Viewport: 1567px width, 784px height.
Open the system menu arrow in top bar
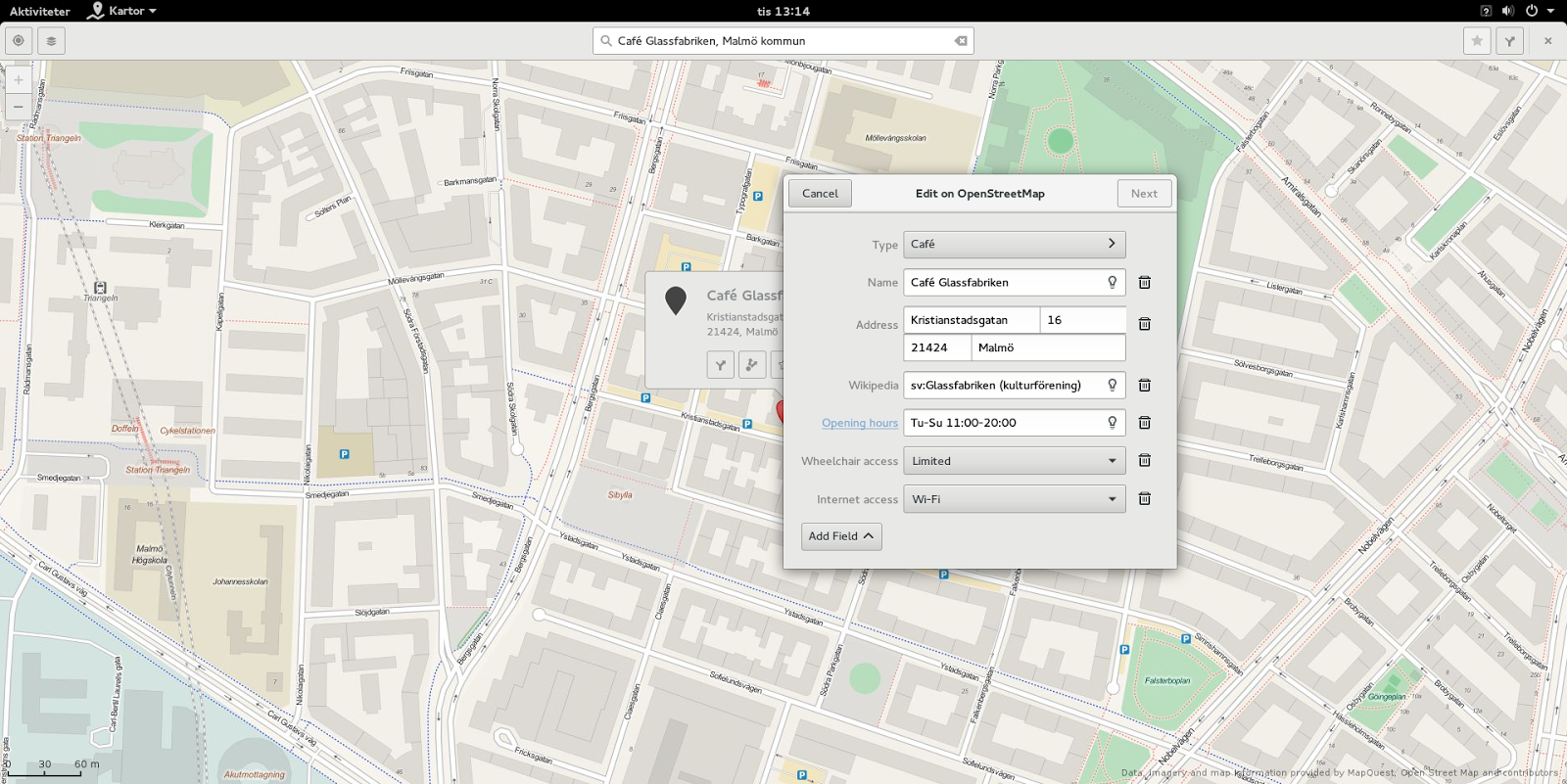1550,11
